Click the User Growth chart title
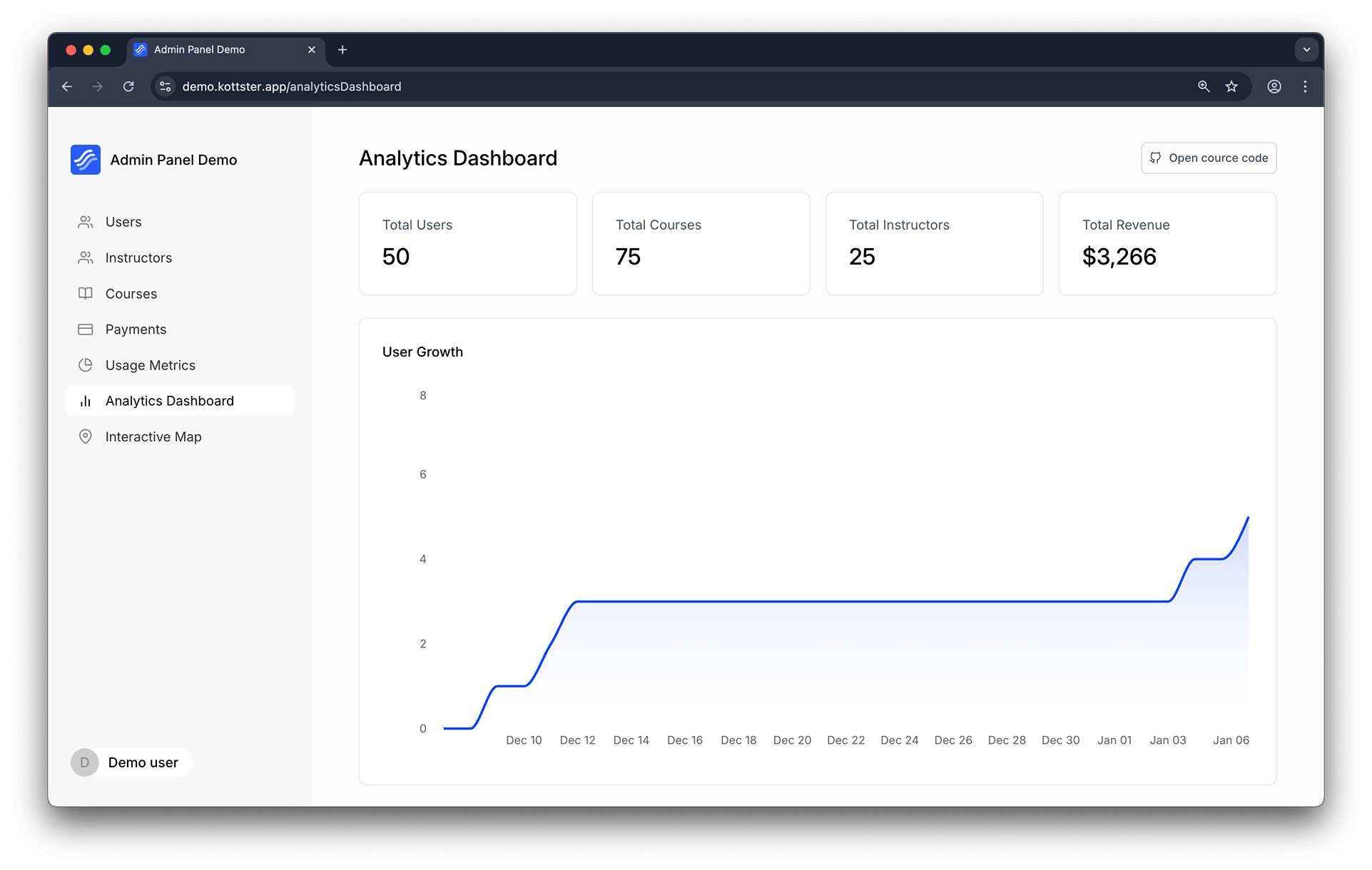 click(x=422, y=352)
